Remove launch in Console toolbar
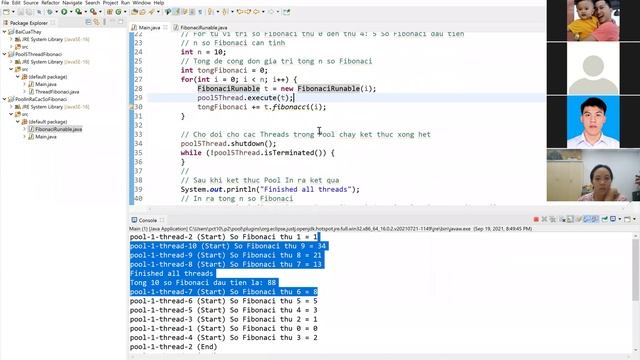This screenshot has height=360, width=640. [544, 219]
